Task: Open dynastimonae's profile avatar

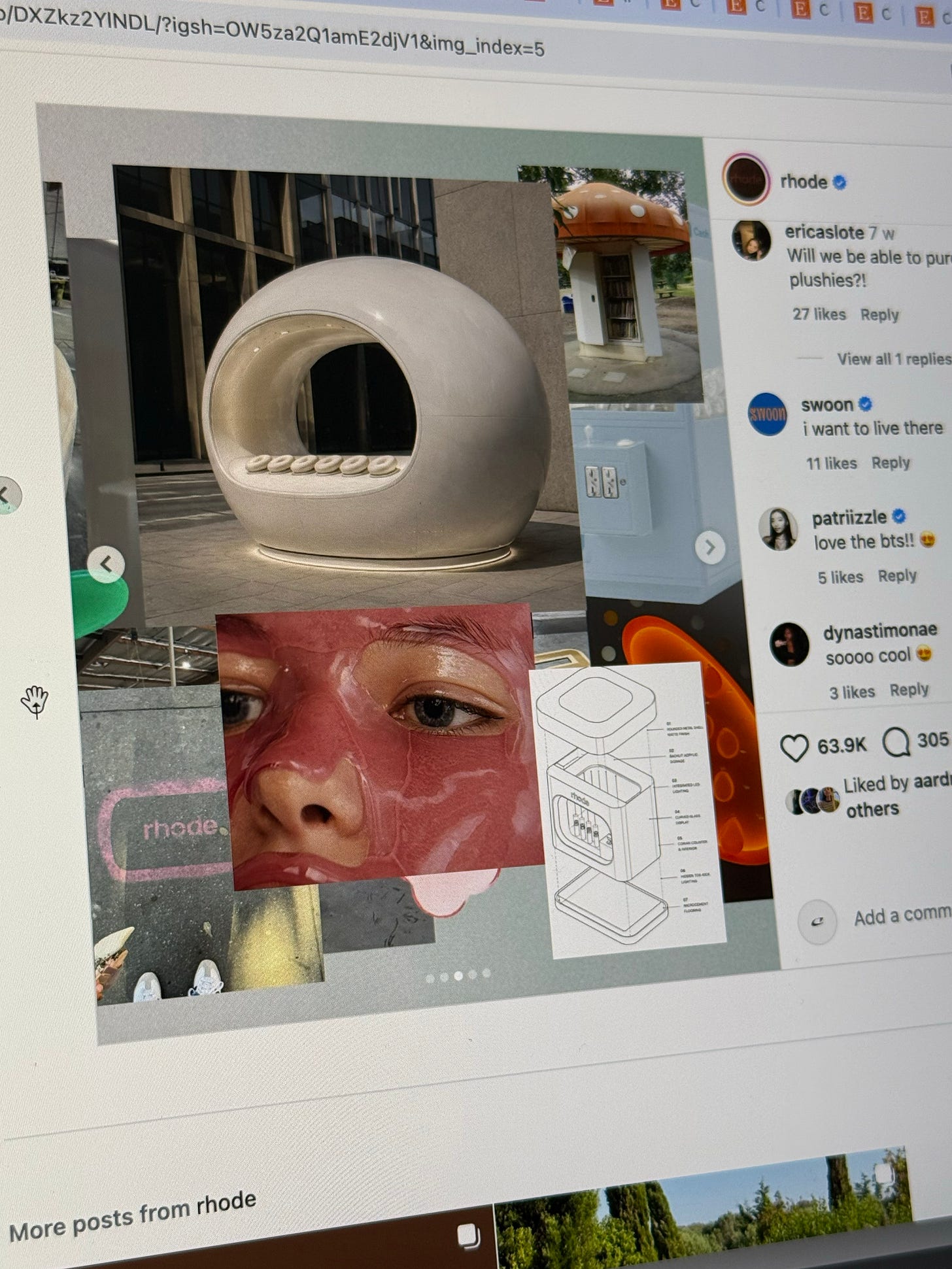Action: coord(789,644)
